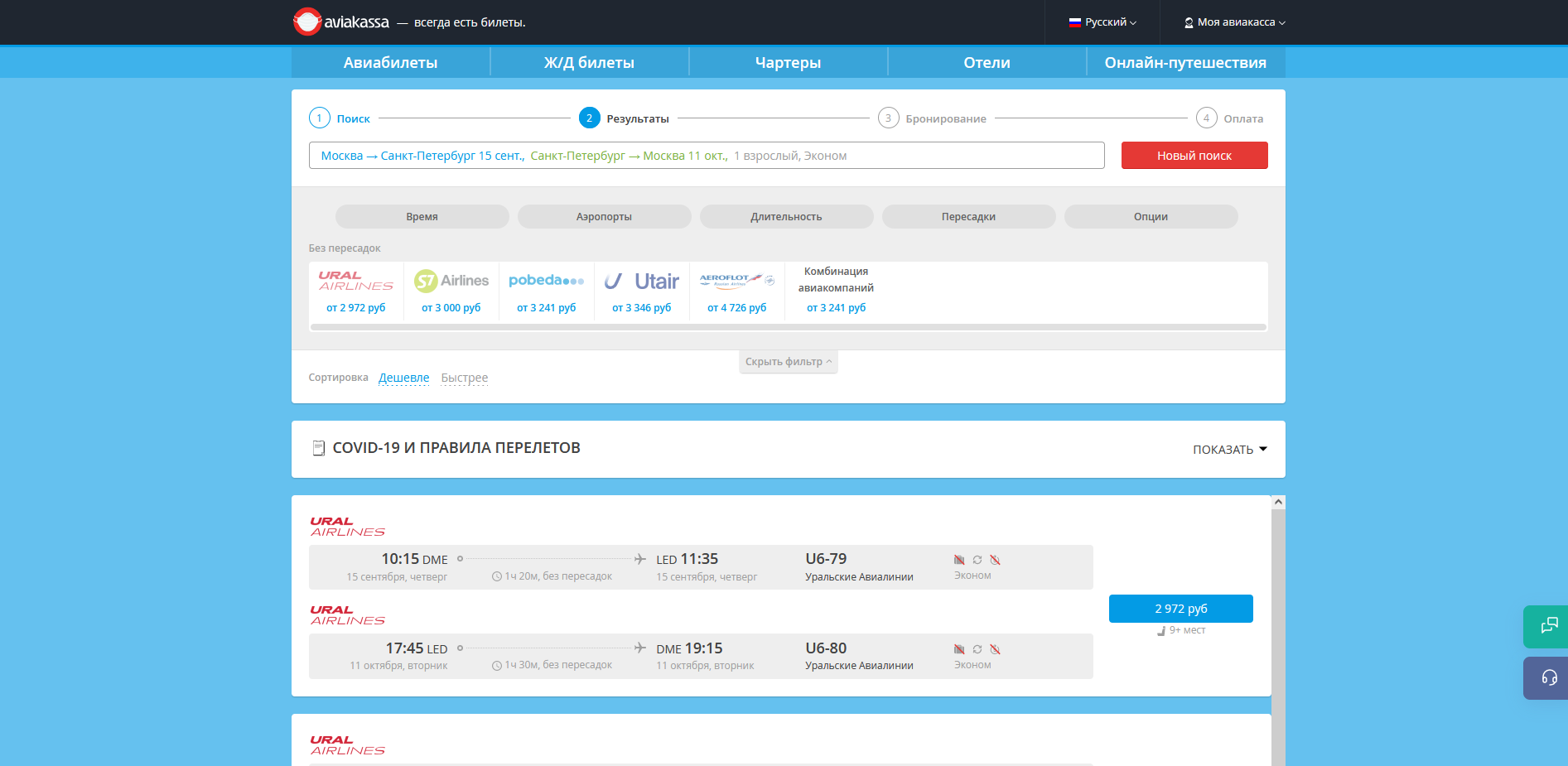Expand COVID-19 rules with ПОКАЗАТЬ
This screenshot has height=766, width=1568.
click(1230, 450)
